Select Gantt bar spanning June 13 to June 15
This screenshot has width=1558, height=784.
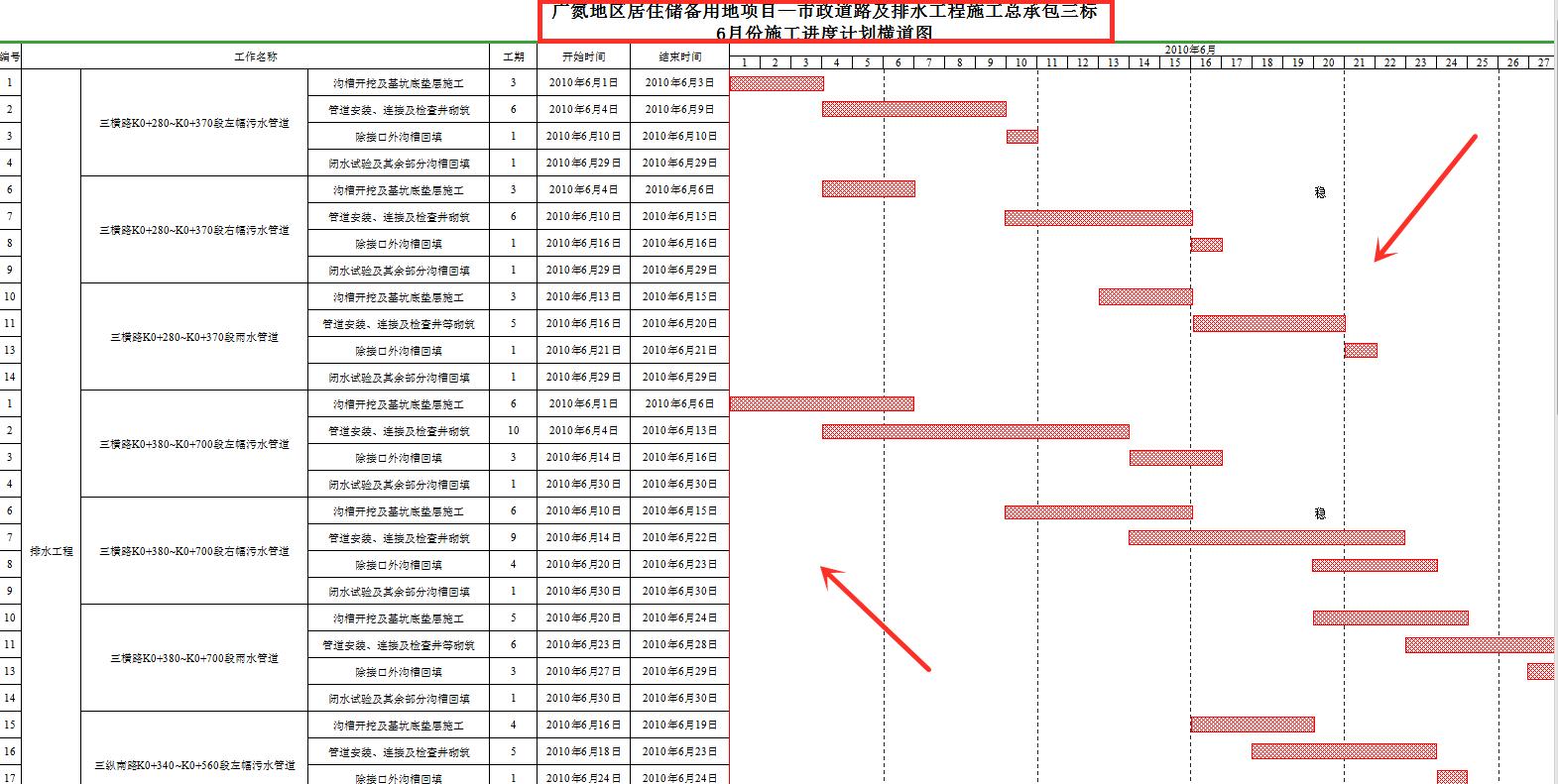tap(1145, 296)
